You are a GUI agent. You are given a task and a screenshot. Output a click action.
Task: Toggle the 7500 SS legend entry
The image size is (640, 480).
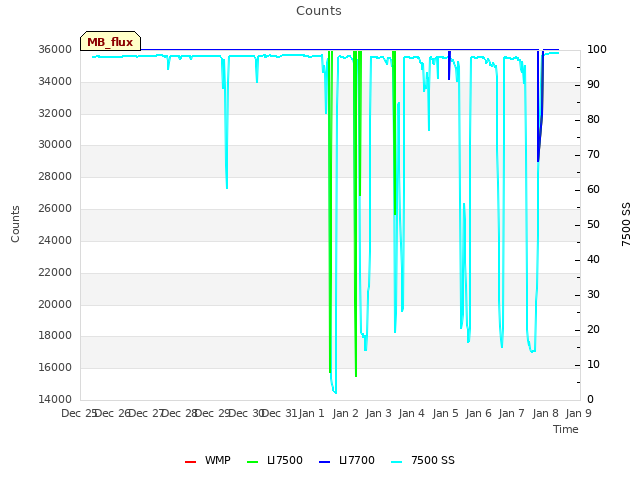point(422,460)
